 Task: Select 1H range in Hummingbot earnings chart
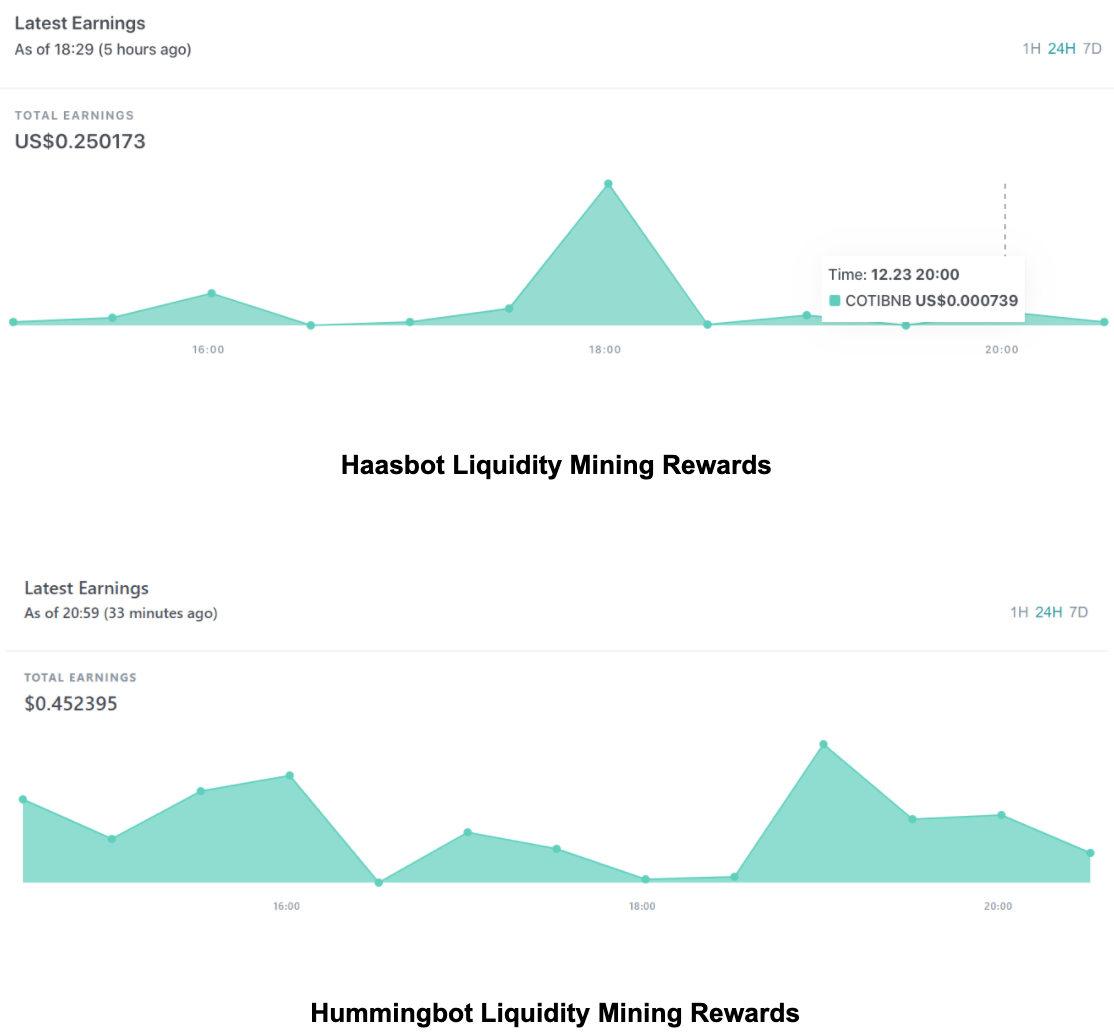pyautogui.click(x=1019, y=612)
